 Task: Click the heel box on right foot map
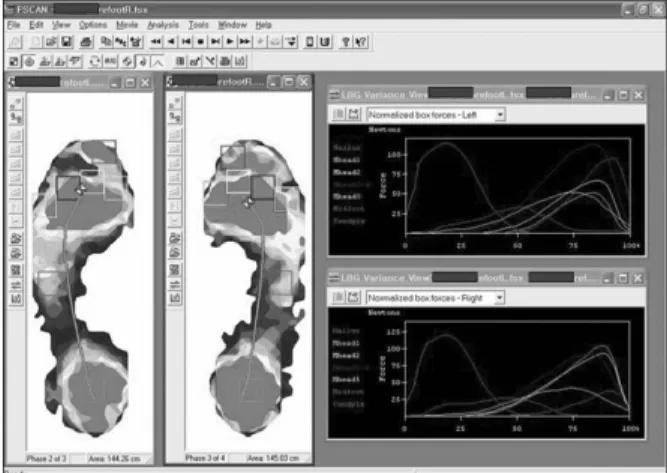tap(253, 390)
